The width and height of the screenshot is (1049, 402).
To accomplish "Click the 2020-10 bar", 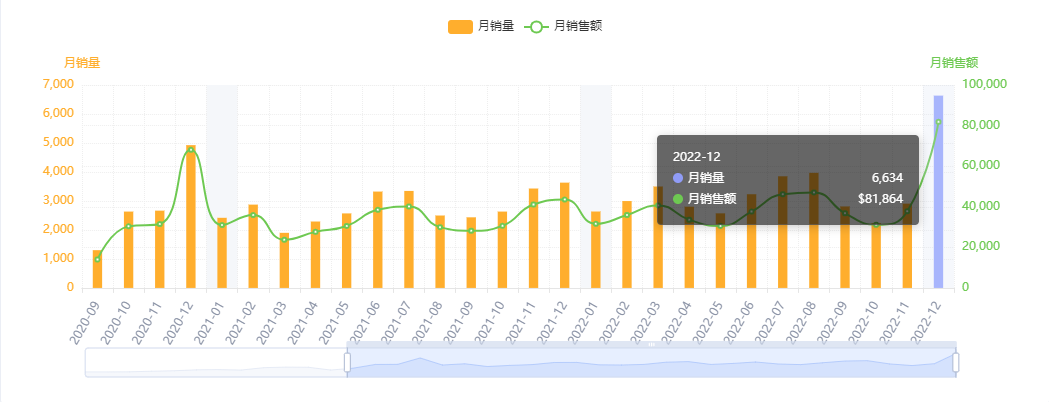I will click(128, 250).
